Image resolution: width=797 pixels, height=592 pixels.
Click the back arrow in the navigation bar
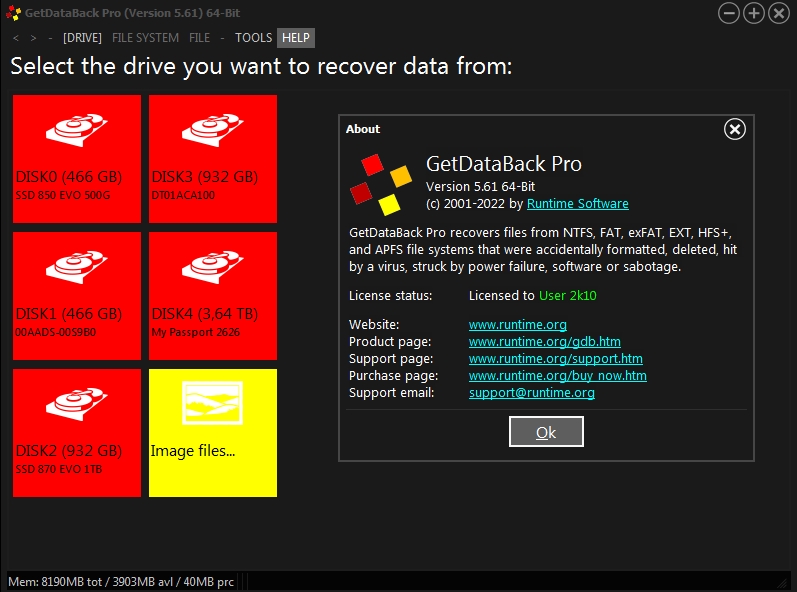click(x=16, y=38)
